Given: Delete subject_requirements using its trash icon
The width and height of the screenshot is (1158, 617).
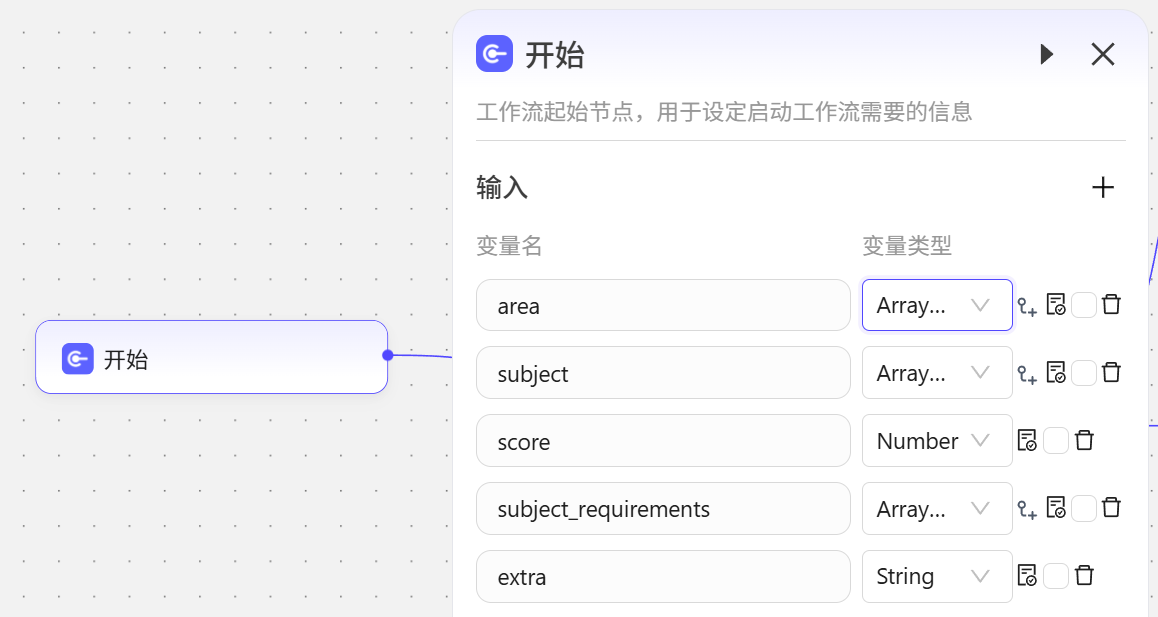Looking at the screenshot, I should click(1110, 508).
